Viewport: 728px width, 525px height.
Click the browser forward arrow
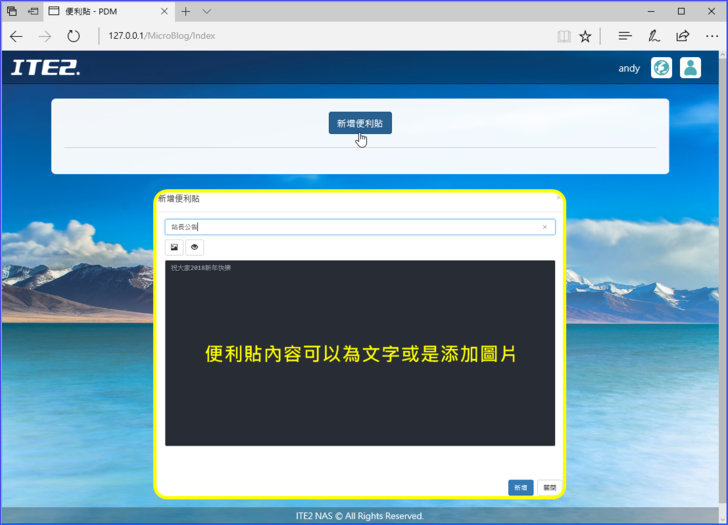tap(45, 36)
